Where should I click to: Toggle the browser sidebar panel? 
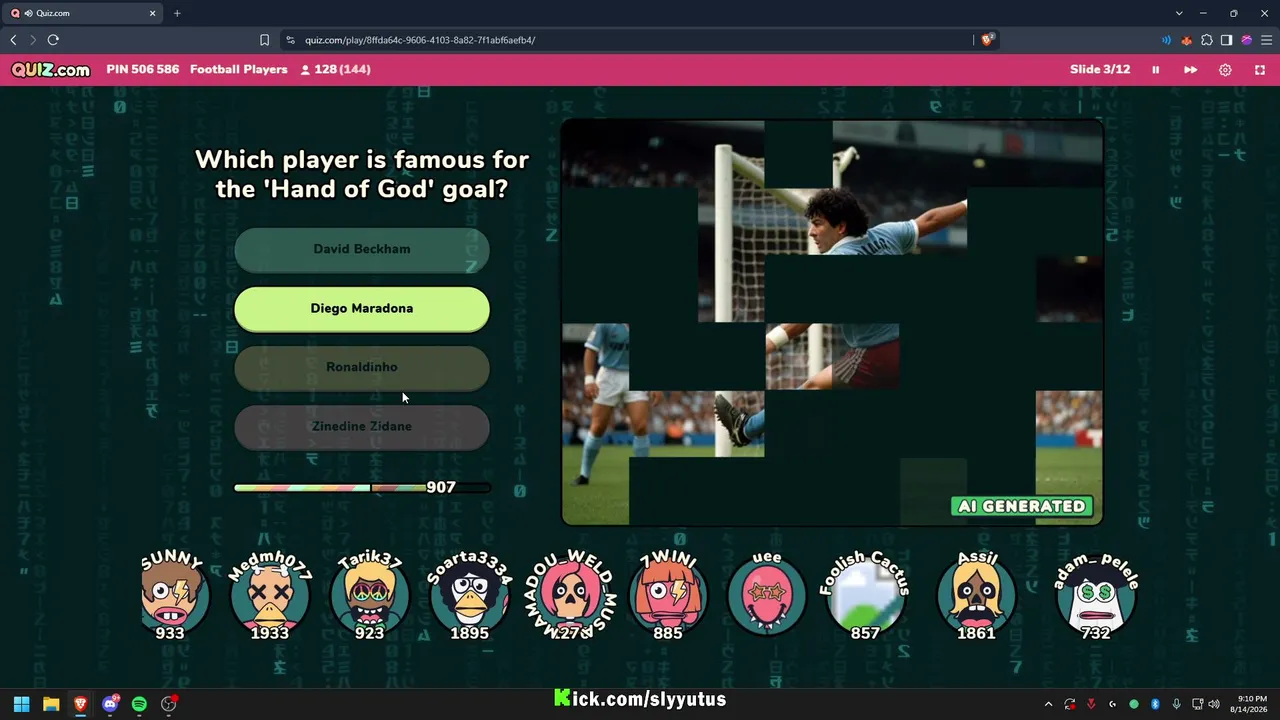click(x=1226, y=40)
